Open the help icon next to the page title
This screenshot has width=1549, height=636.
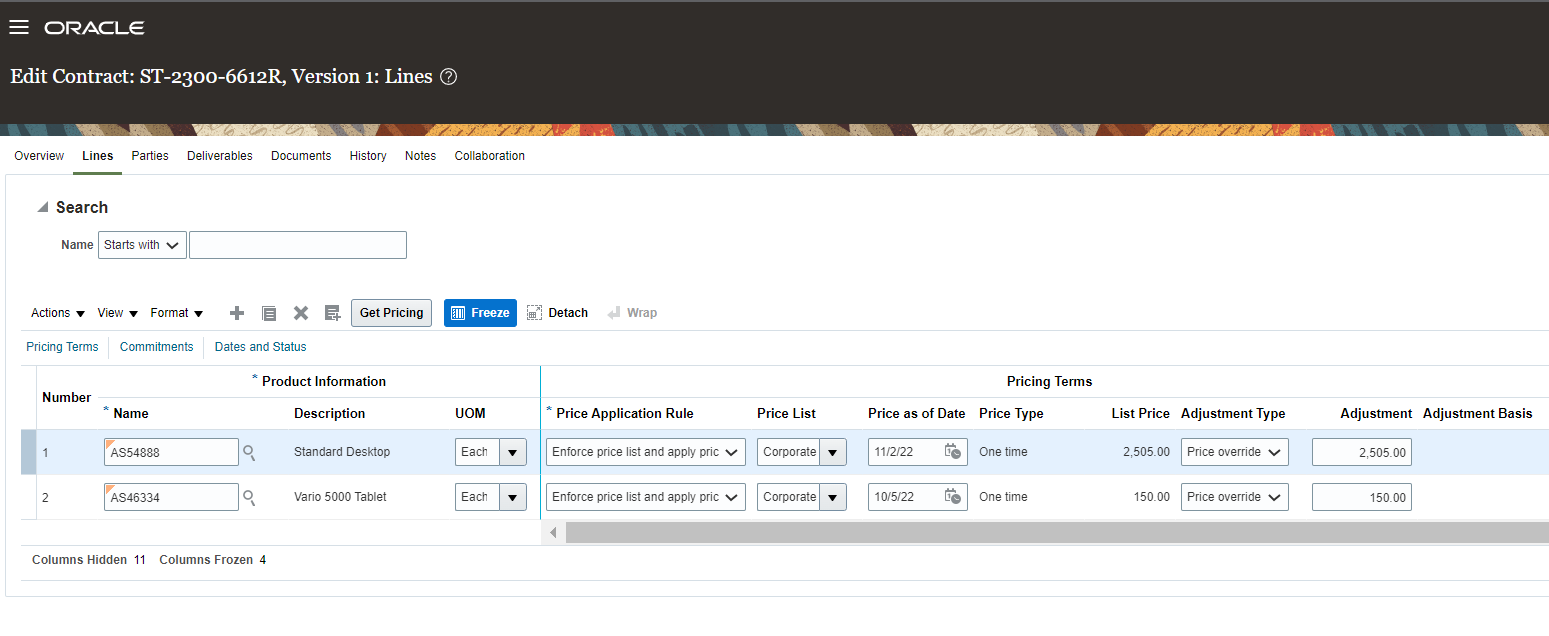(x=447, y=76)
